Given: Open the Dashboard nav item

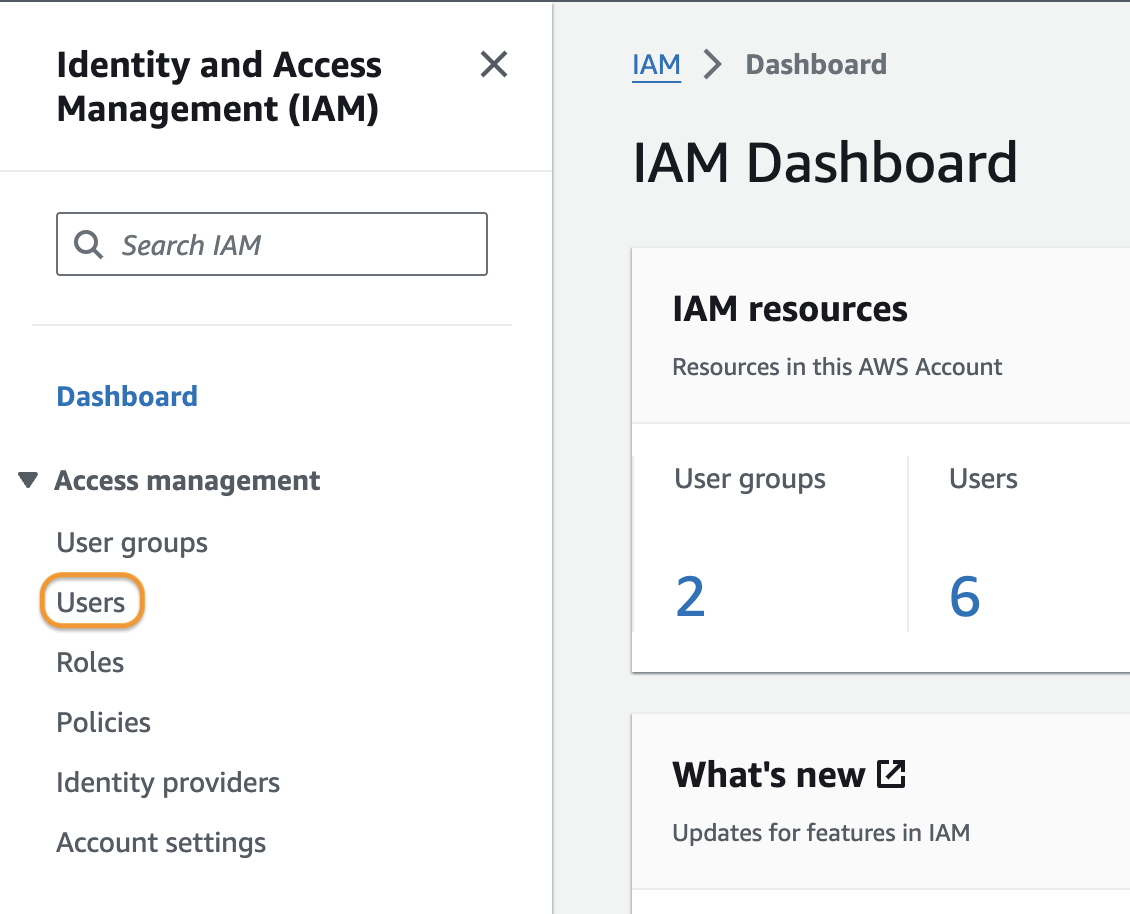Looking at the screenshot, I should tap(127, 396).
